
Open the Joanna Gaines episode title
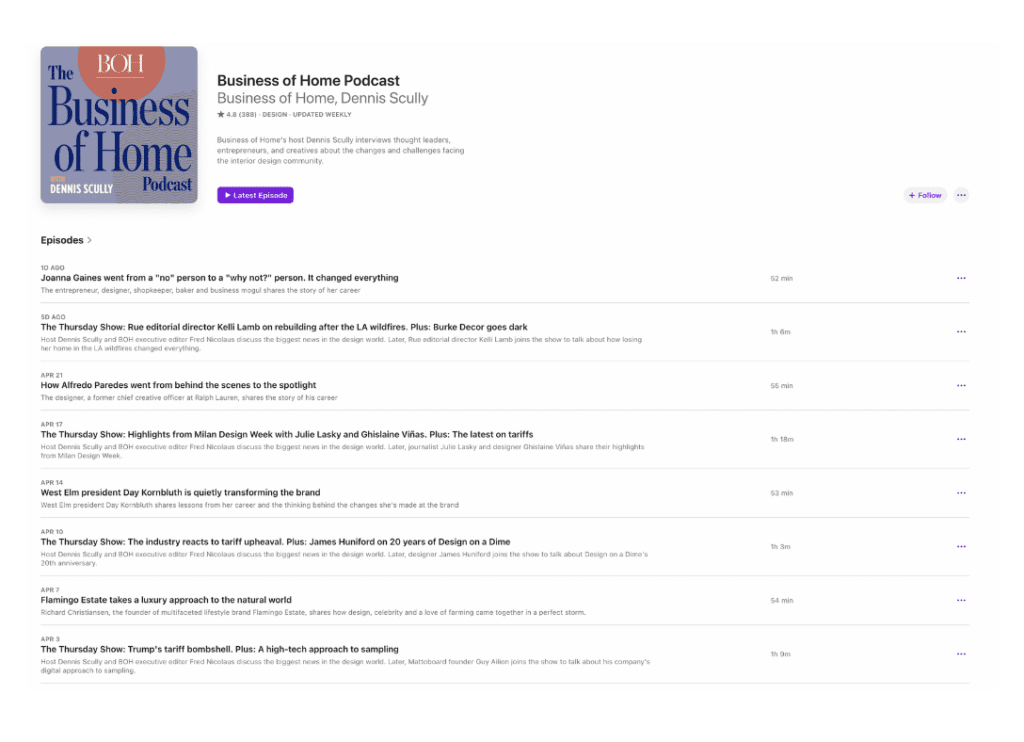(x=219, y=278)
